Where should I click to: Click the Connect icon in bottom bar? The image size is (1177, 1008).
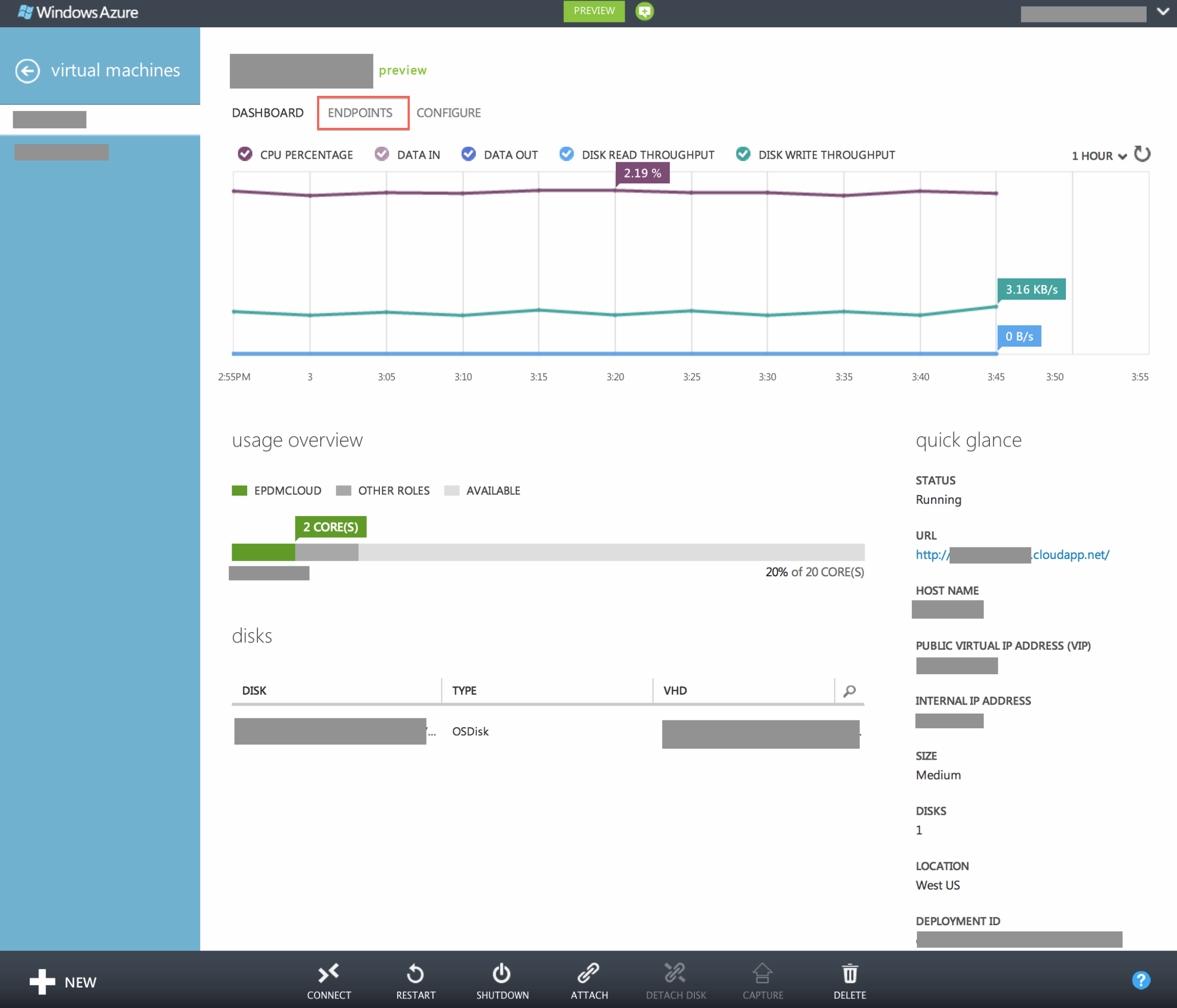click(329, 973)
